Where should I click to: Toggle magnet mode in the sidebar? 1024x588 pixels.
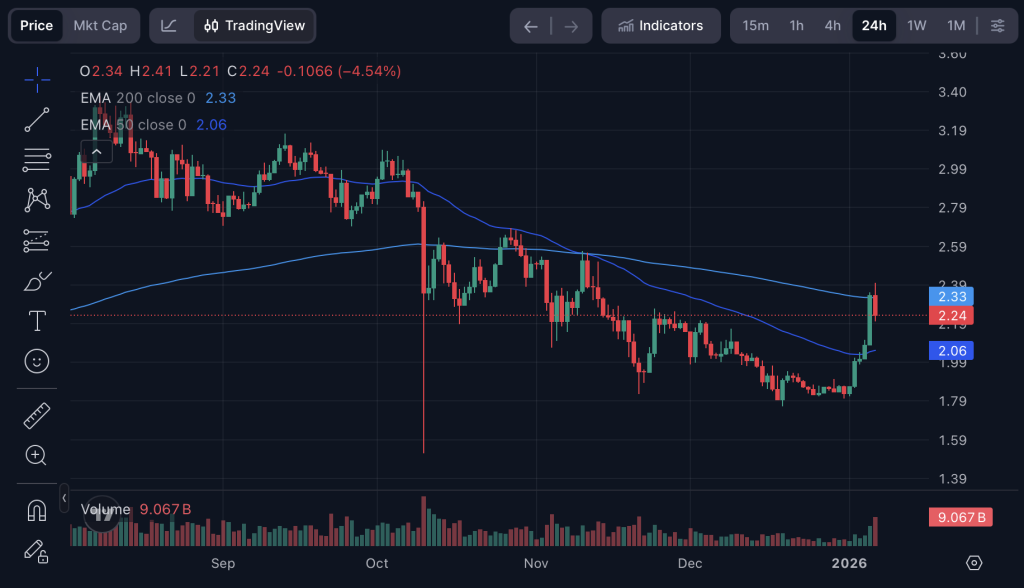[x=36, y=510]
